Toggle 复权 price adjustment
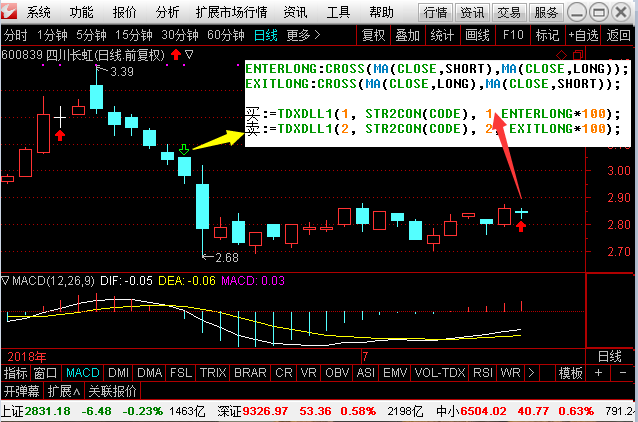 coord(373,34)
